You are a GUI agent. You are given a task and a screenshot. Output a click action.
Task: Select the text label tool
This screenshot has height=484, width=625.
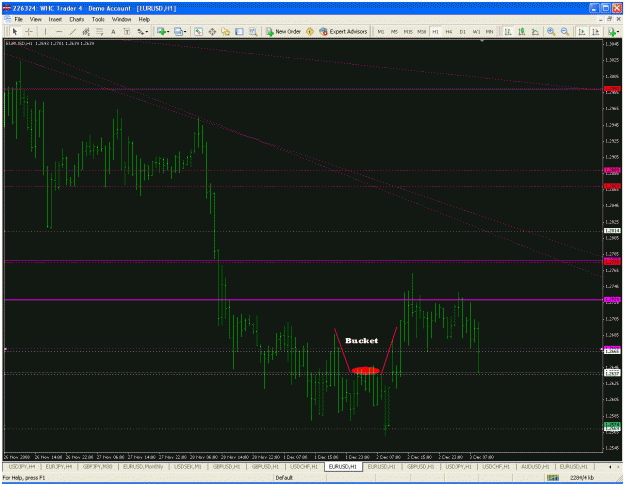[127, 31]
